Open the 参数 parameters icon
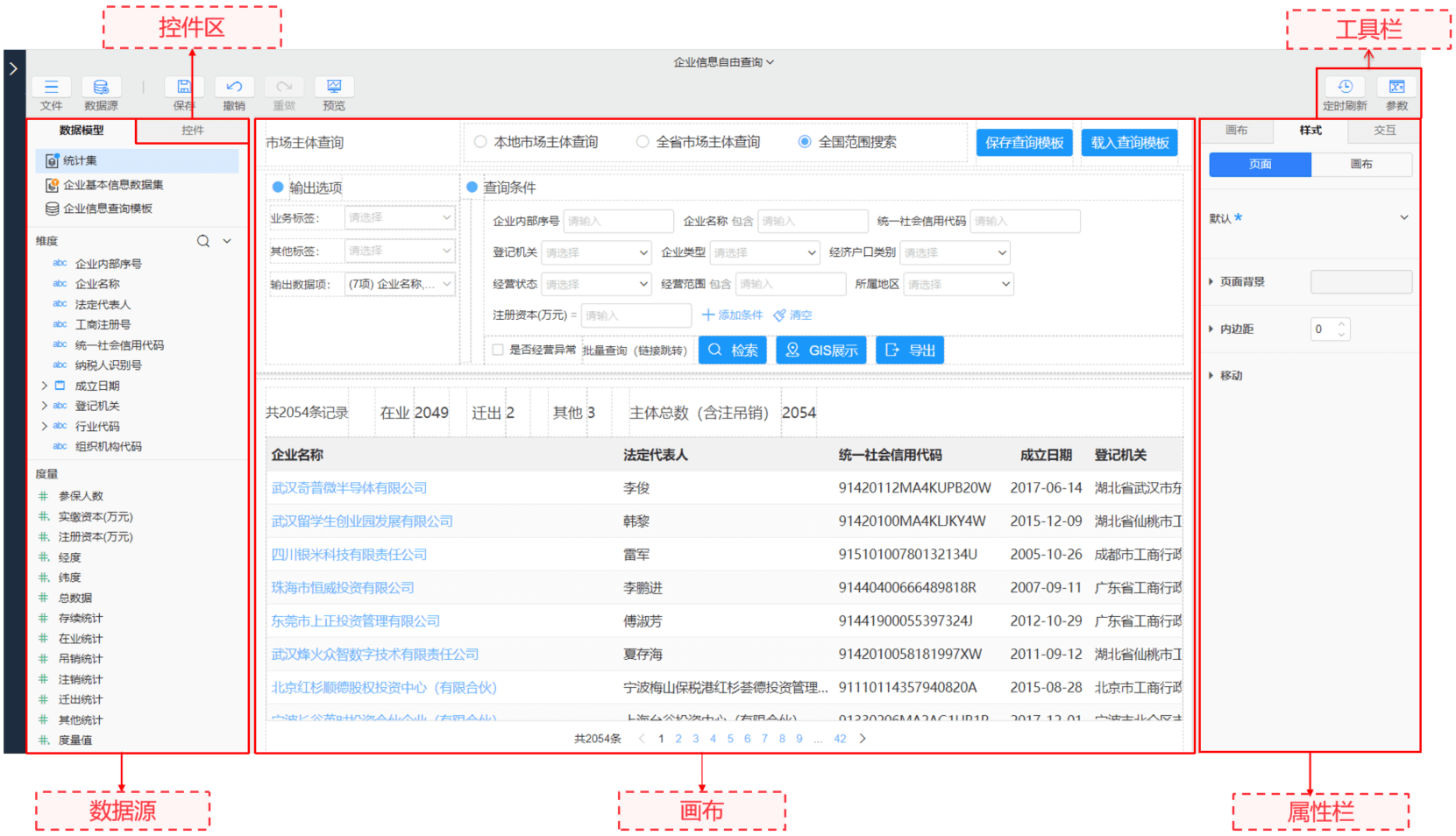 coord(1396,87)
